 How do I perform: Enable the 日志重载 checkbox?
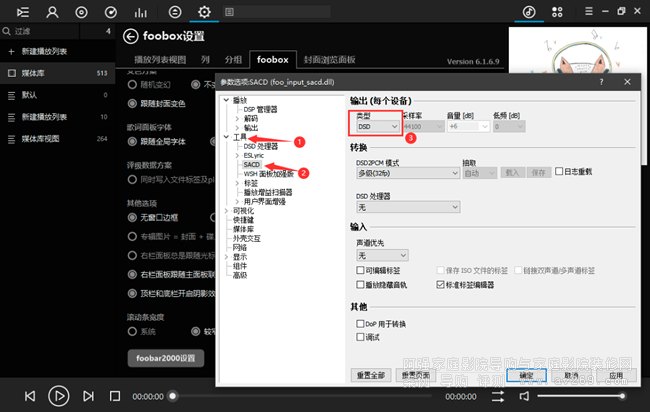(560, 172)
